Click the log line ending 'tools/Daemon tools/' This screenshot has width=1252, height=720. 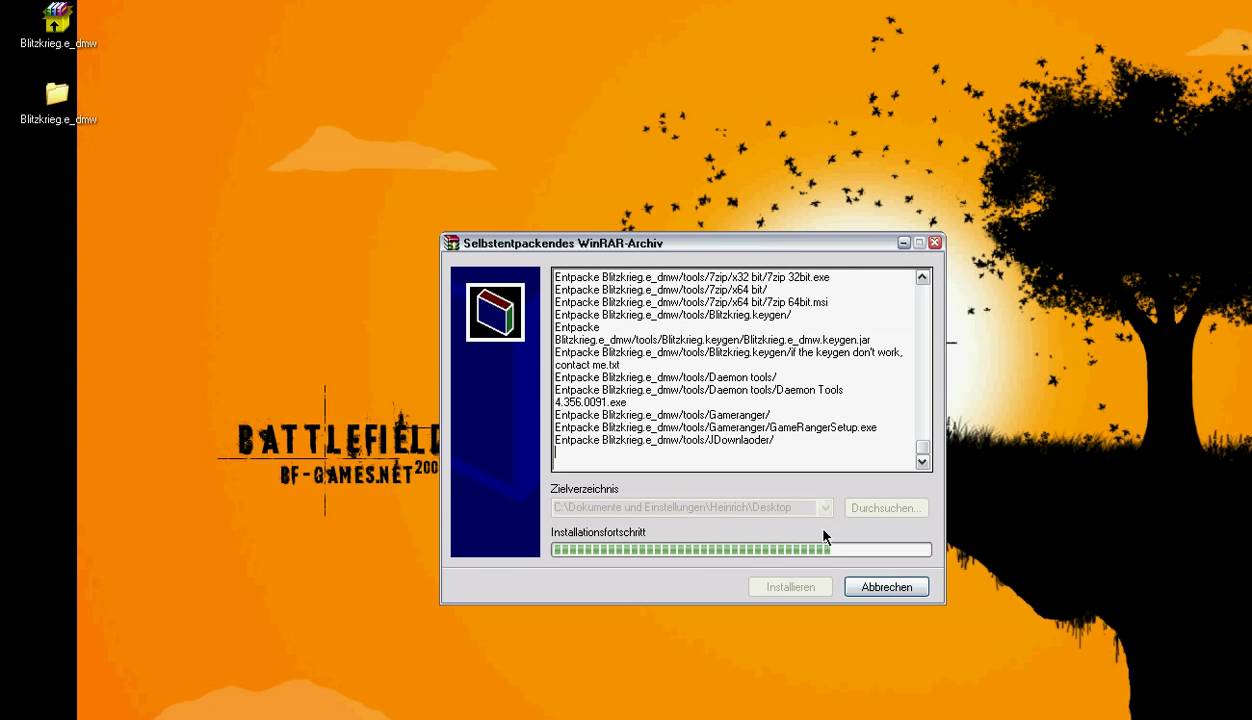click(666, 377)
